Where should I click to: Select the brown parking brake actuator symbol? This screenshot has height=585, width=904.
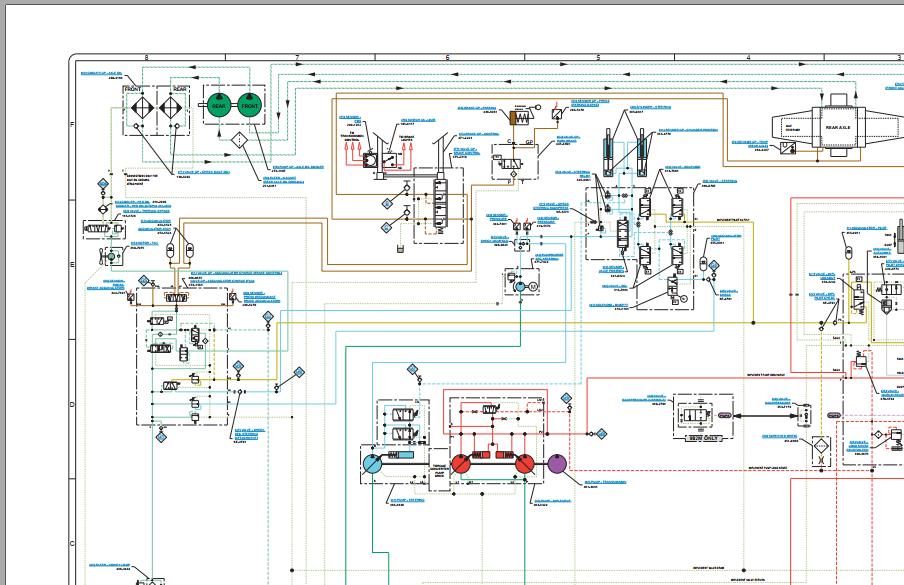(x=521, y=118)
